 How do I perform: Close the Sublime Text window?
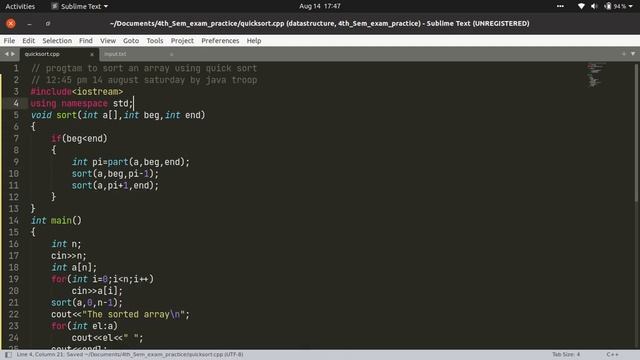point(11,24)
